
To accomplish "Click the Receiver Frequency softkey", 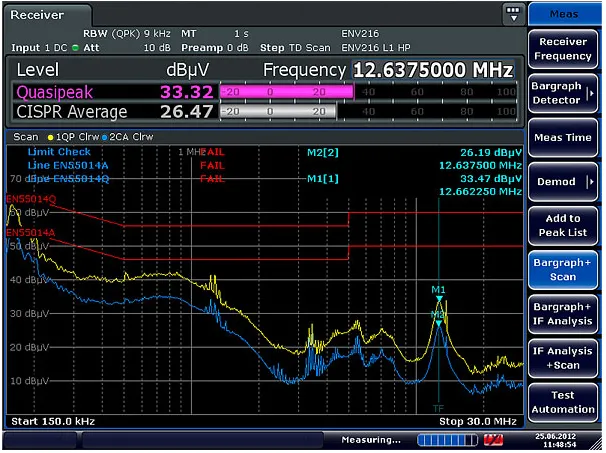I will point(563,49).
